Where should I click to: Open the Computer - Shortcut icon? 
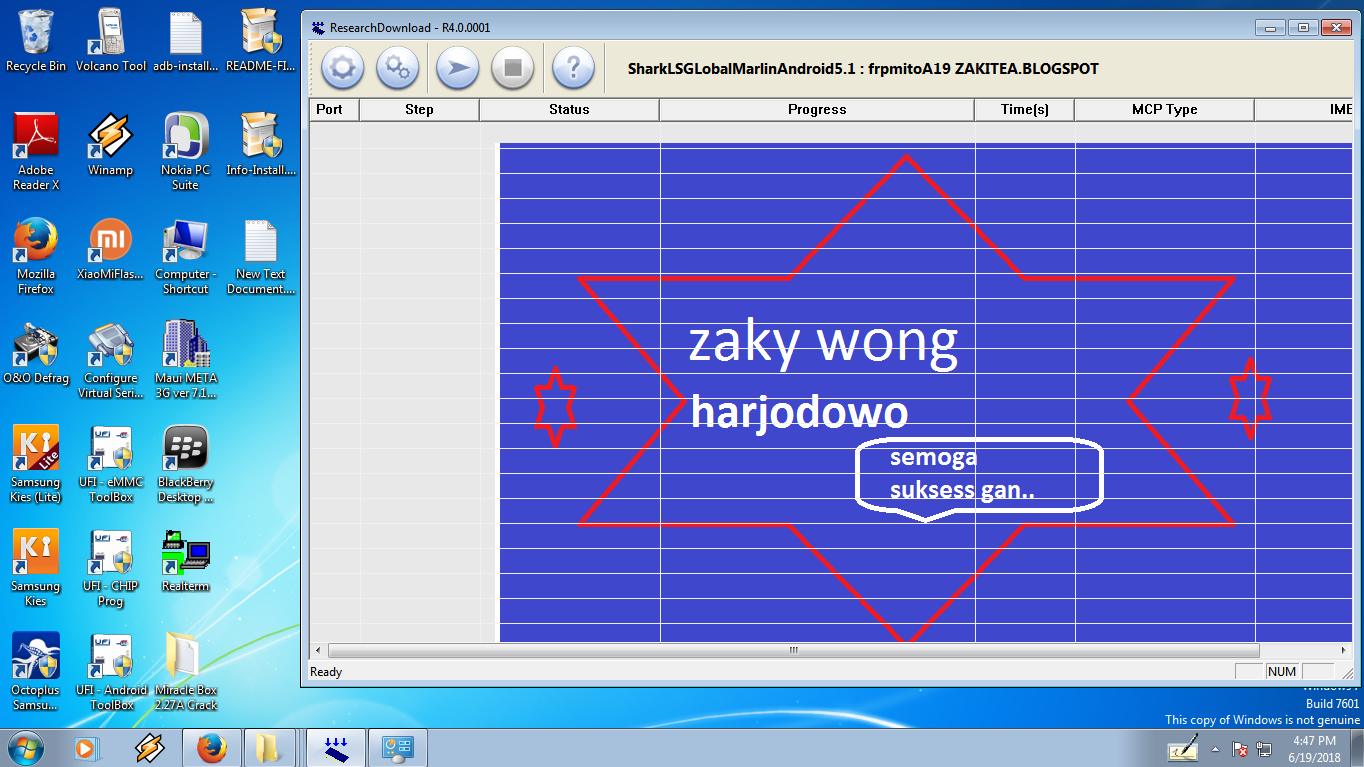(x=185, y=255)
